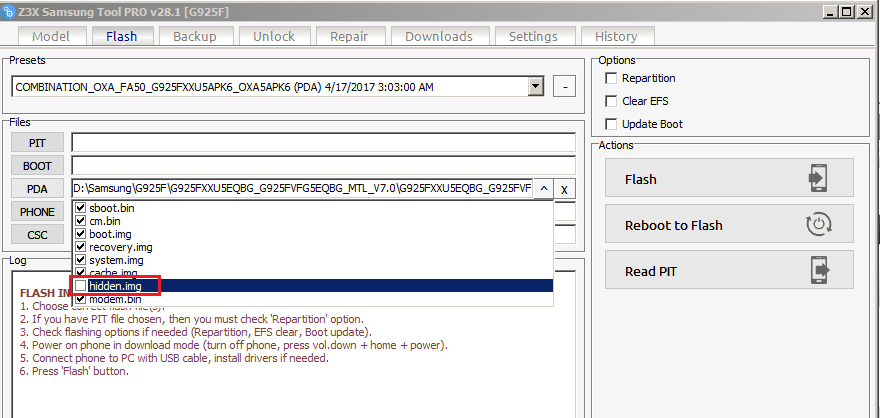
Task: Click the BOOT file path field
Action: (x=324, y=166)
